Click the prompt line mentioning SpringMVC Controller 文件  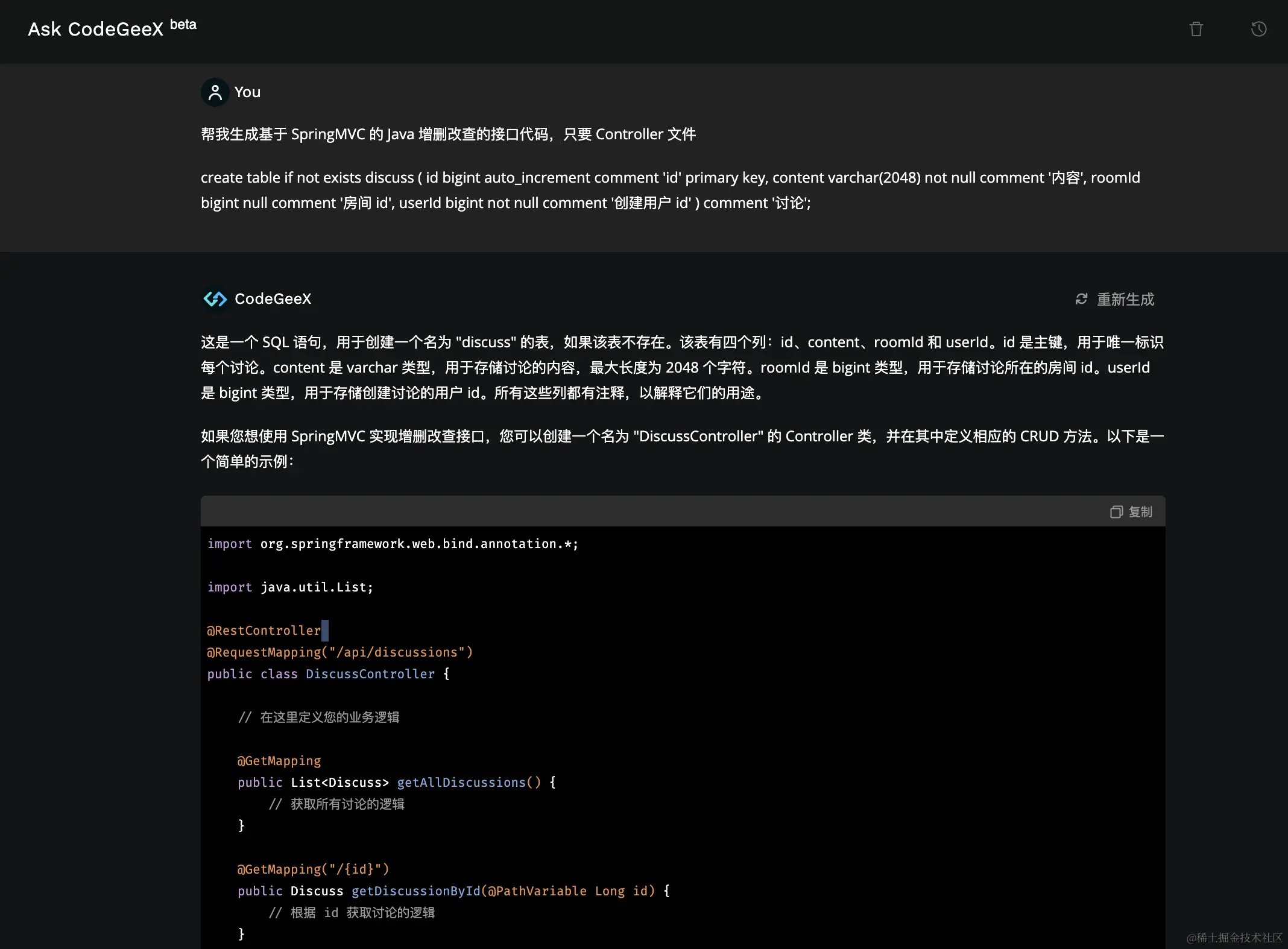[448, 134]
